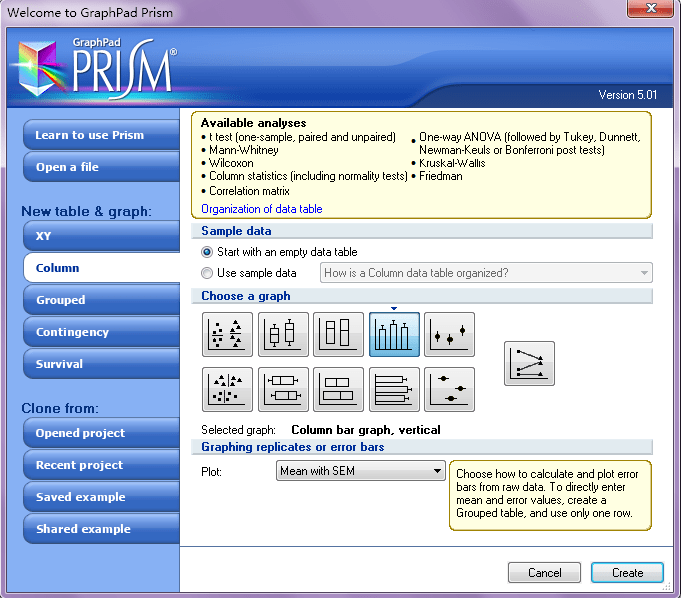Open Organization of data table link
Image resolution: width=681 pixels, height=598 pixels.
[x=261, y=209]
